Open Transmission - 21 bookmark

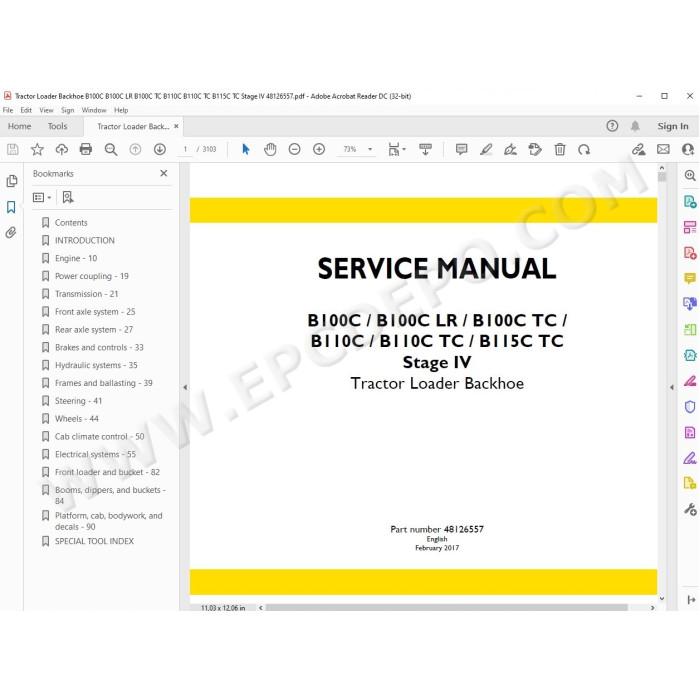point(87,294)
